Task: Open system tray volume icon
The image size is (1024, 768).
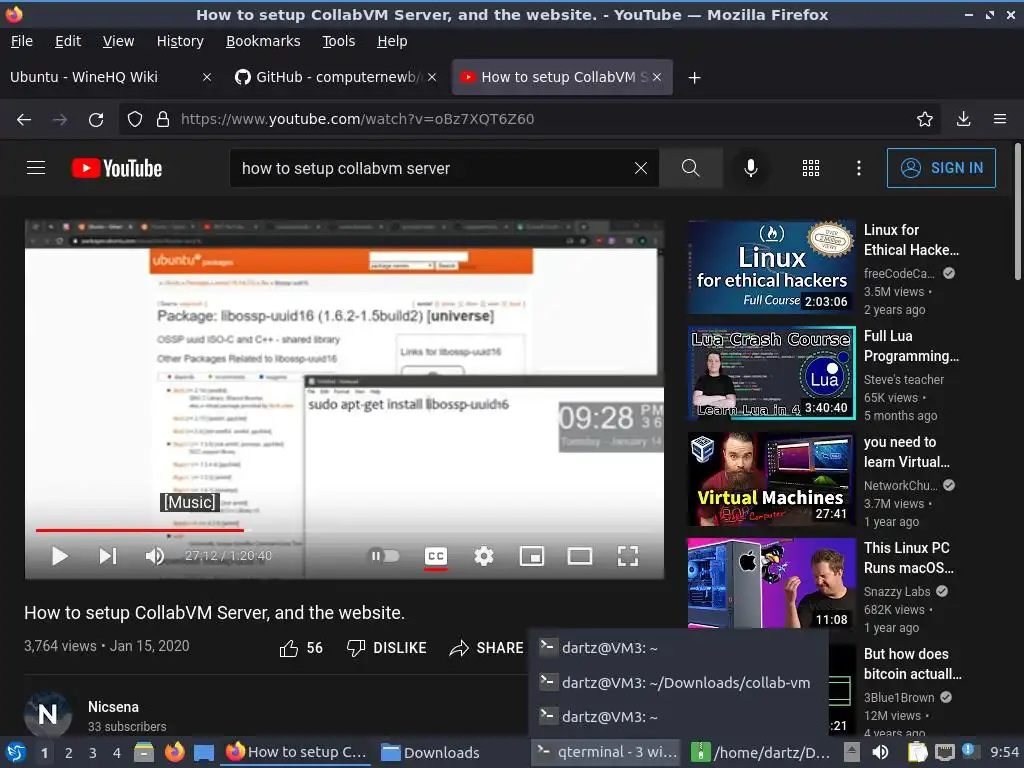Action: (x=880, y=752)
